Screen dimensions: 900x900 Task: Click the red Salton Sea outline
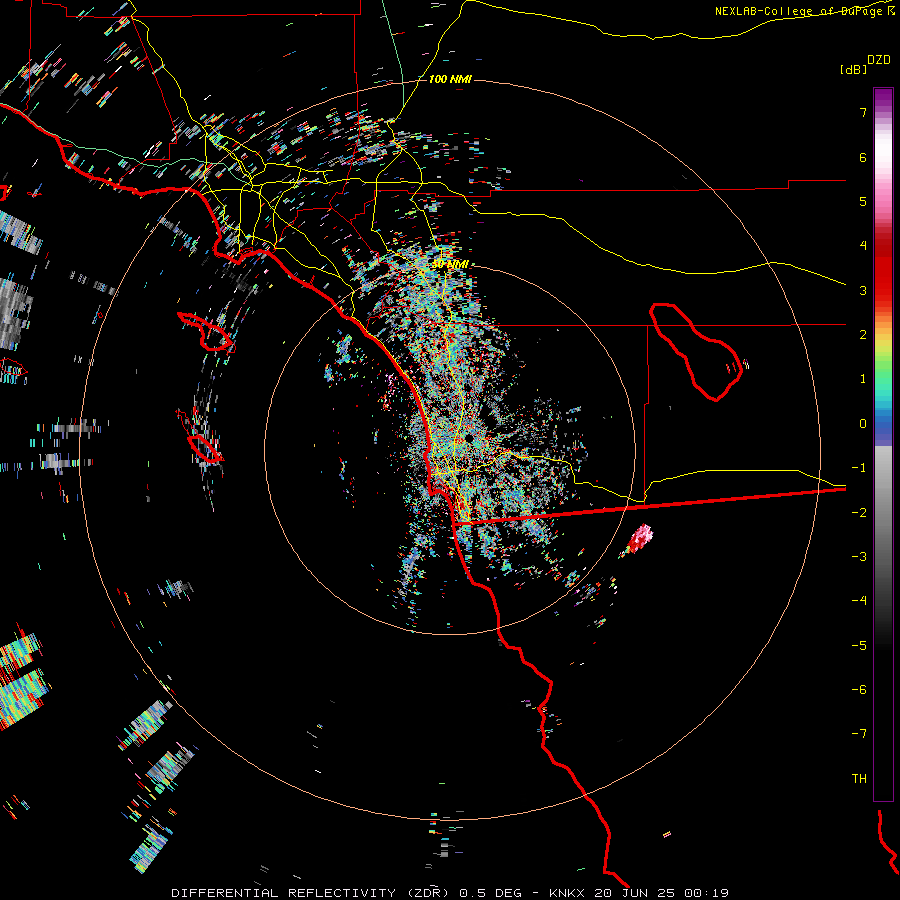696,351
